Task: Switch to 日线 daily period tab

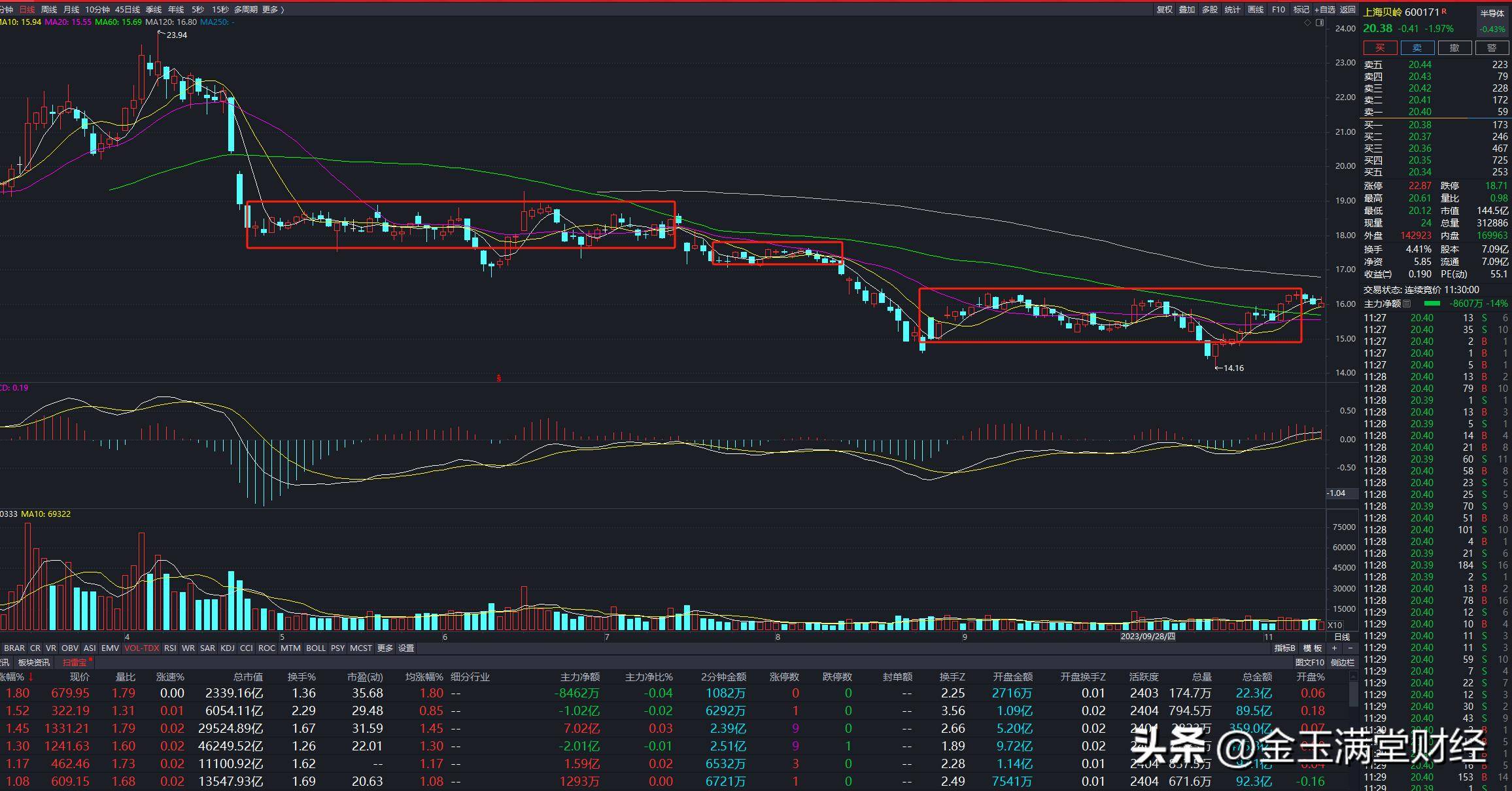Action: [x=27, y=10]
